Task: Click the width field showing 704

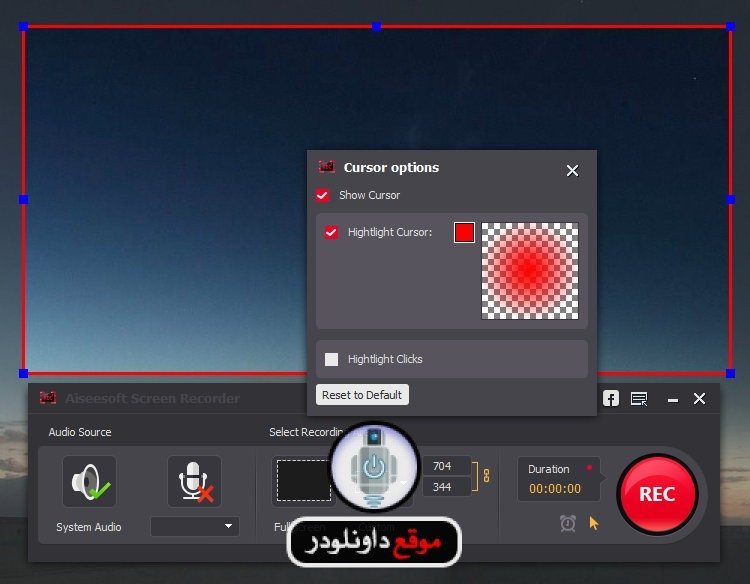Action: click(446, 466)
